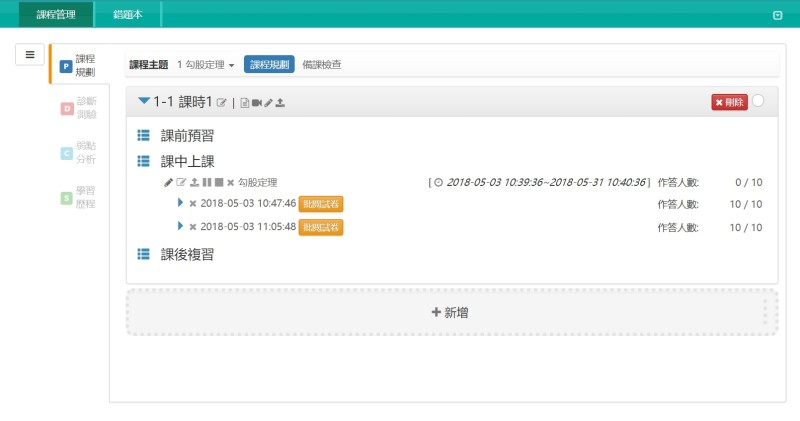Click the red 刪除 delete button

coord(729,102)
